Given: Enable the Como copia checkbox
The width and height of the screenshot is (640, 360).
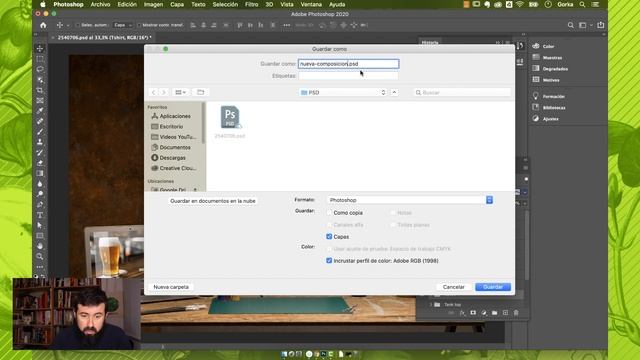Looking at the screenshot, I should click(329, 213).
